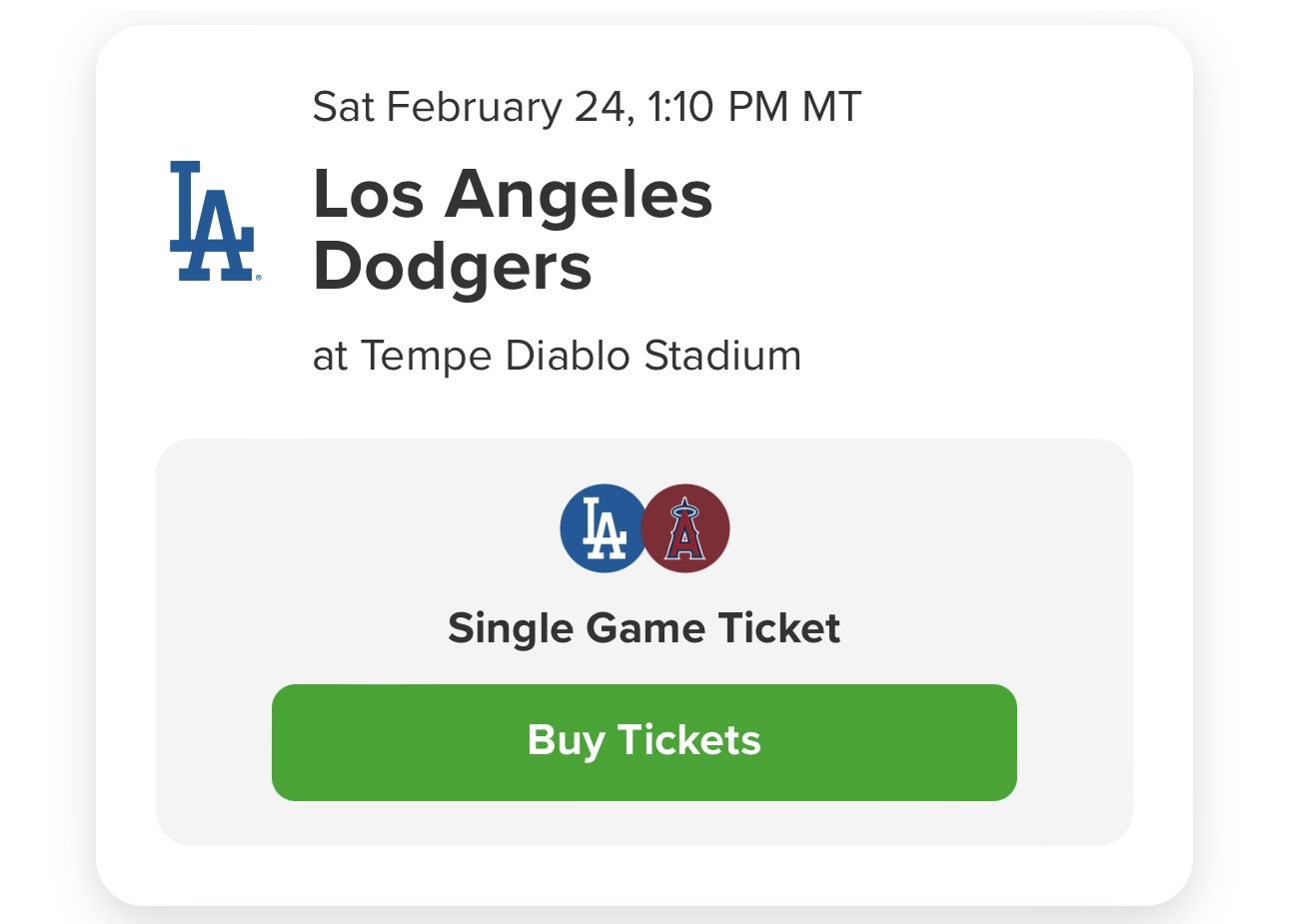The width and height of the screenshot is (1289, 924).
Task: Click the word February in the date line
Action: (474, 107)
